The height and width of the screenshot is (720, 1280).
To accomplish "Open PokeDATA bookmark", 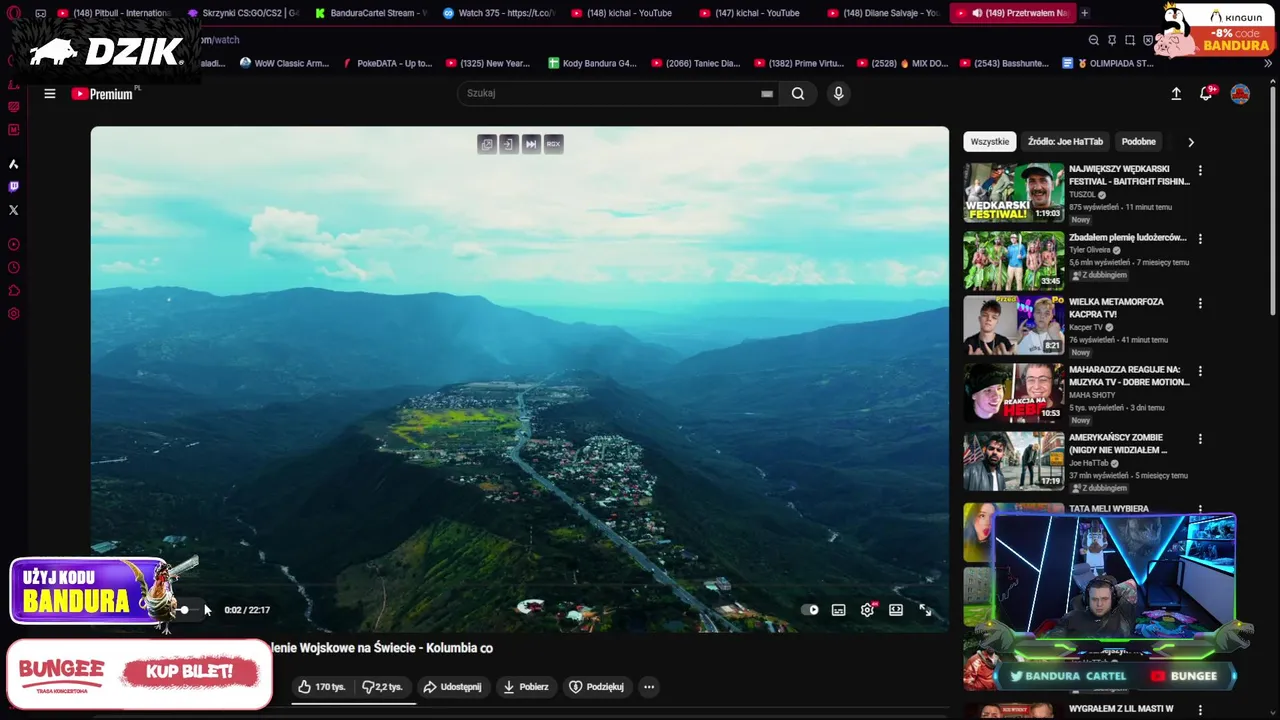I will tap(387, 63).
